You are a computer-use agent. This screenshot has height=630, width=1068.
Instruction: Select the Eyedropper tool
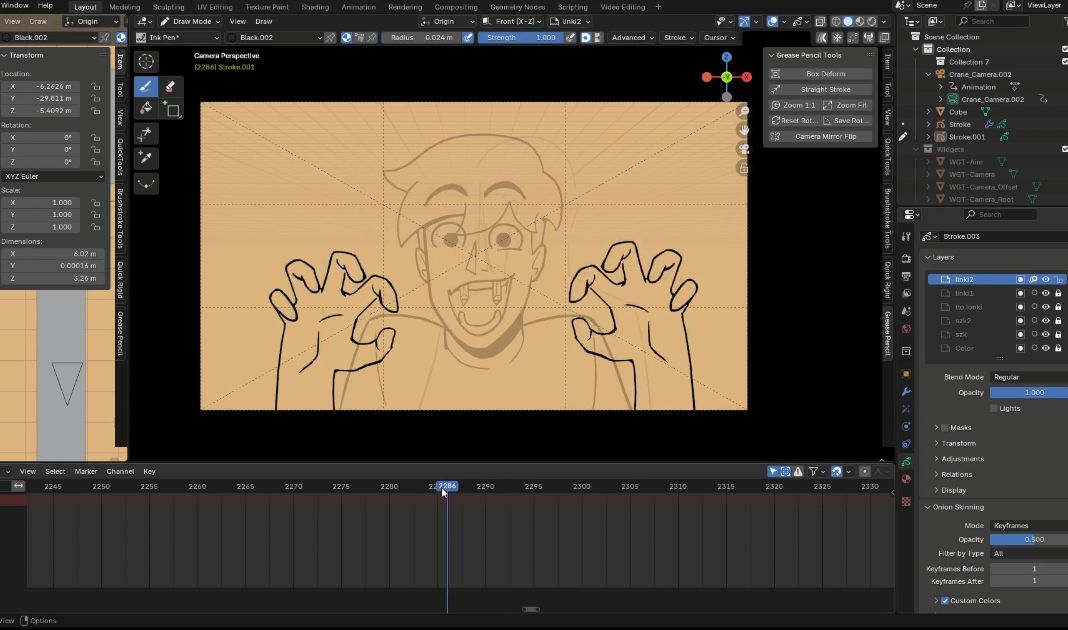[146, 158]
